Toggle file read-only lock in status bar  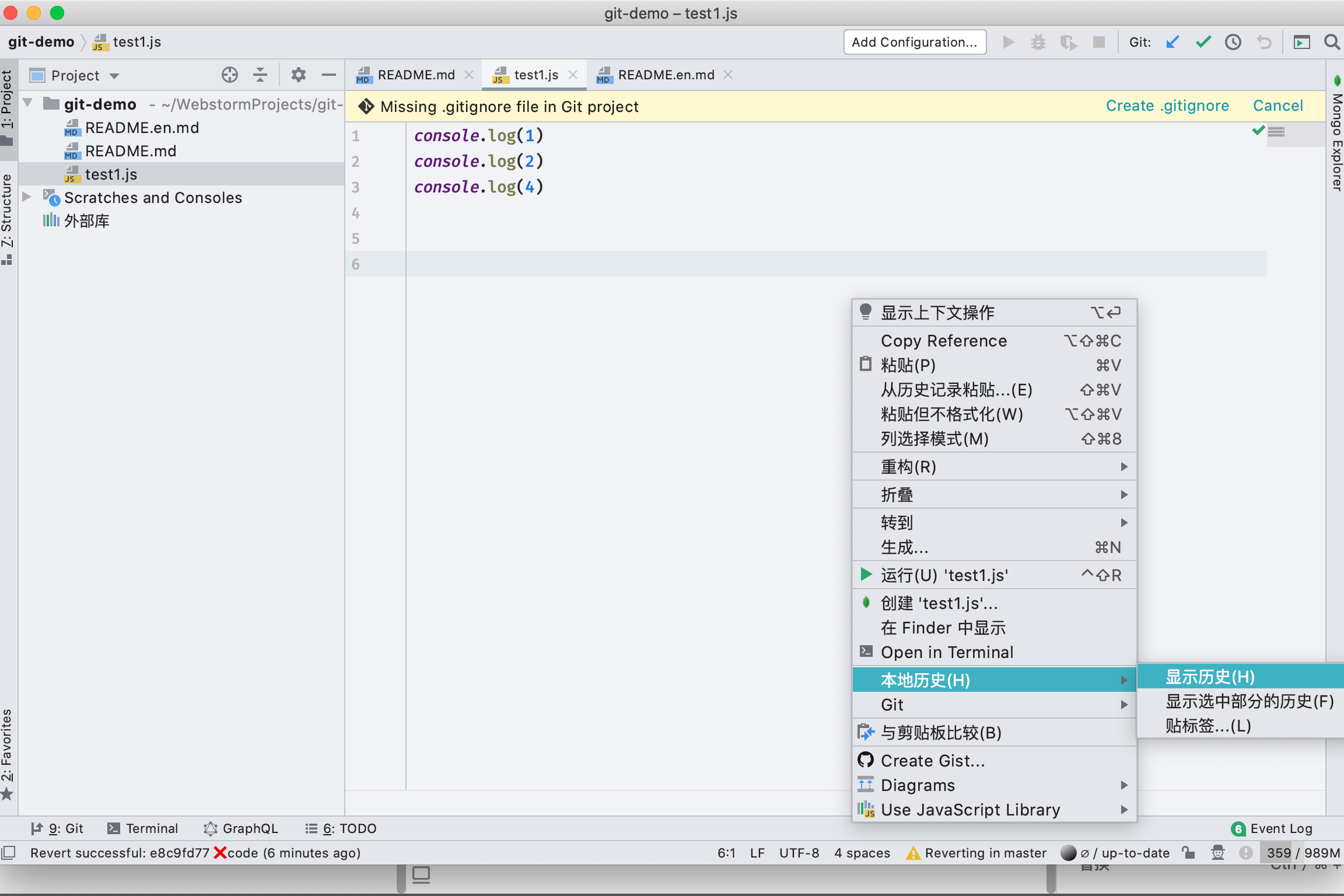click(x=1188, y=853)
